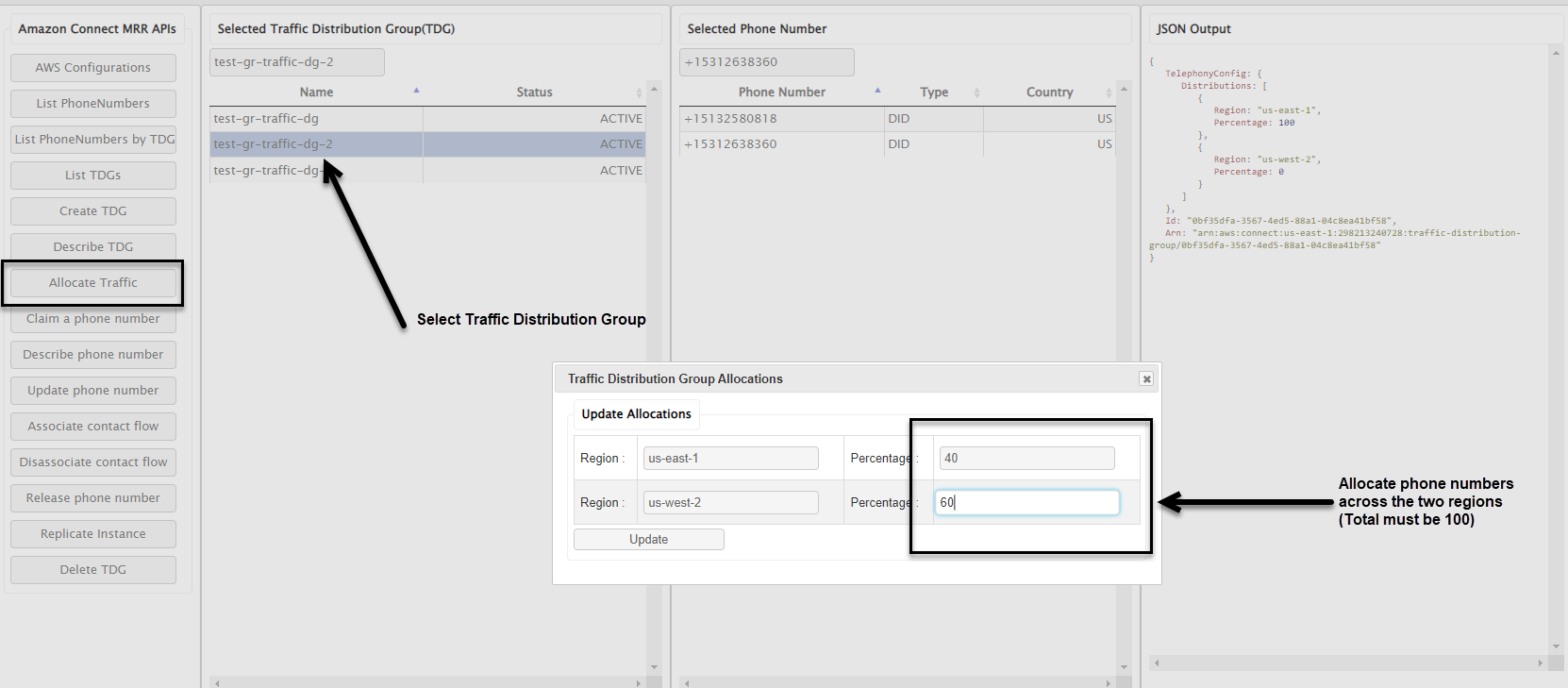Click the Country column header

pyautogui.click(x=1050, y=92)
